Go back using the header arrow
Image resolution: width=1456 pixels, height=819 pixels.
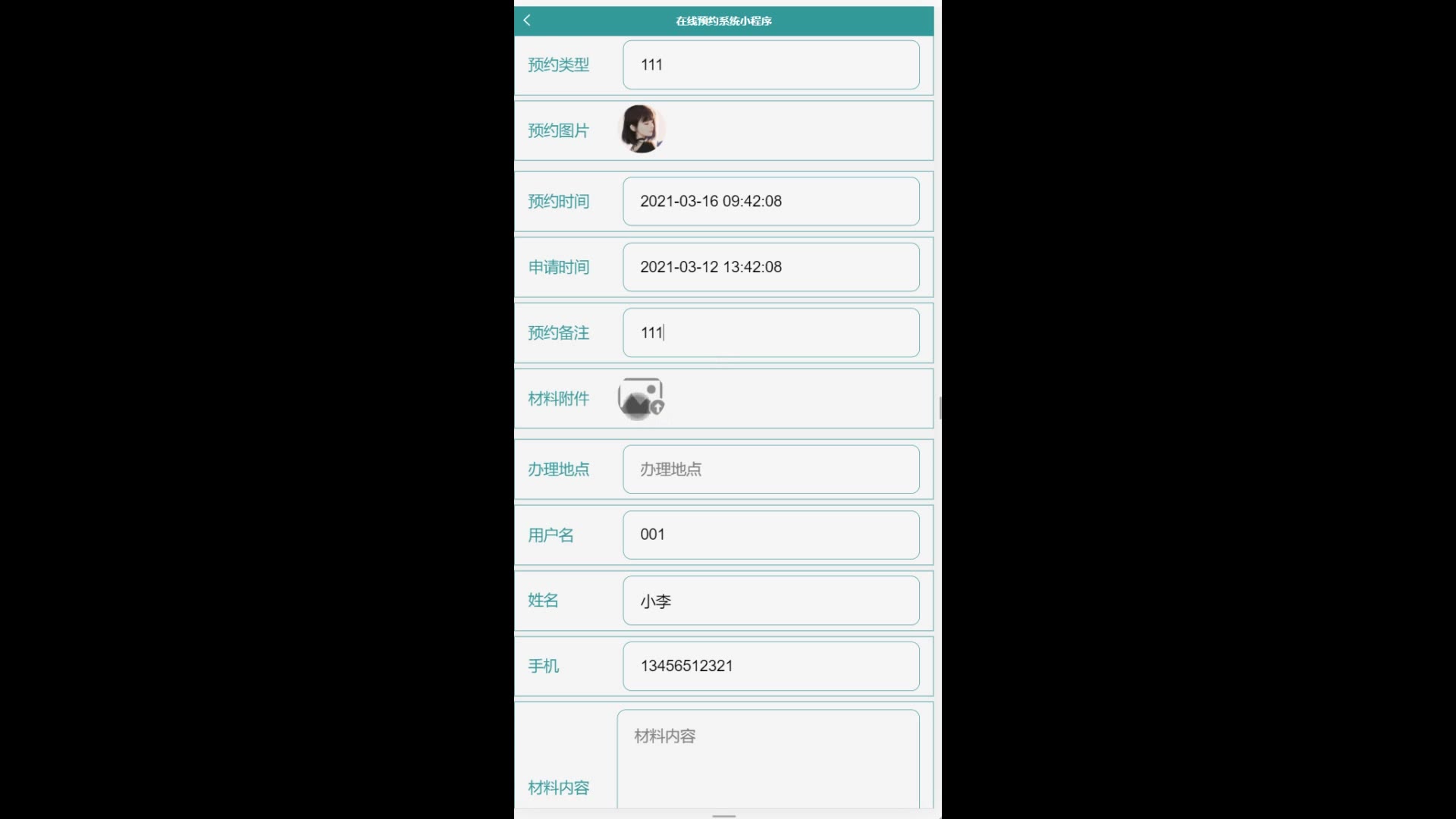(x=527, y=20)
